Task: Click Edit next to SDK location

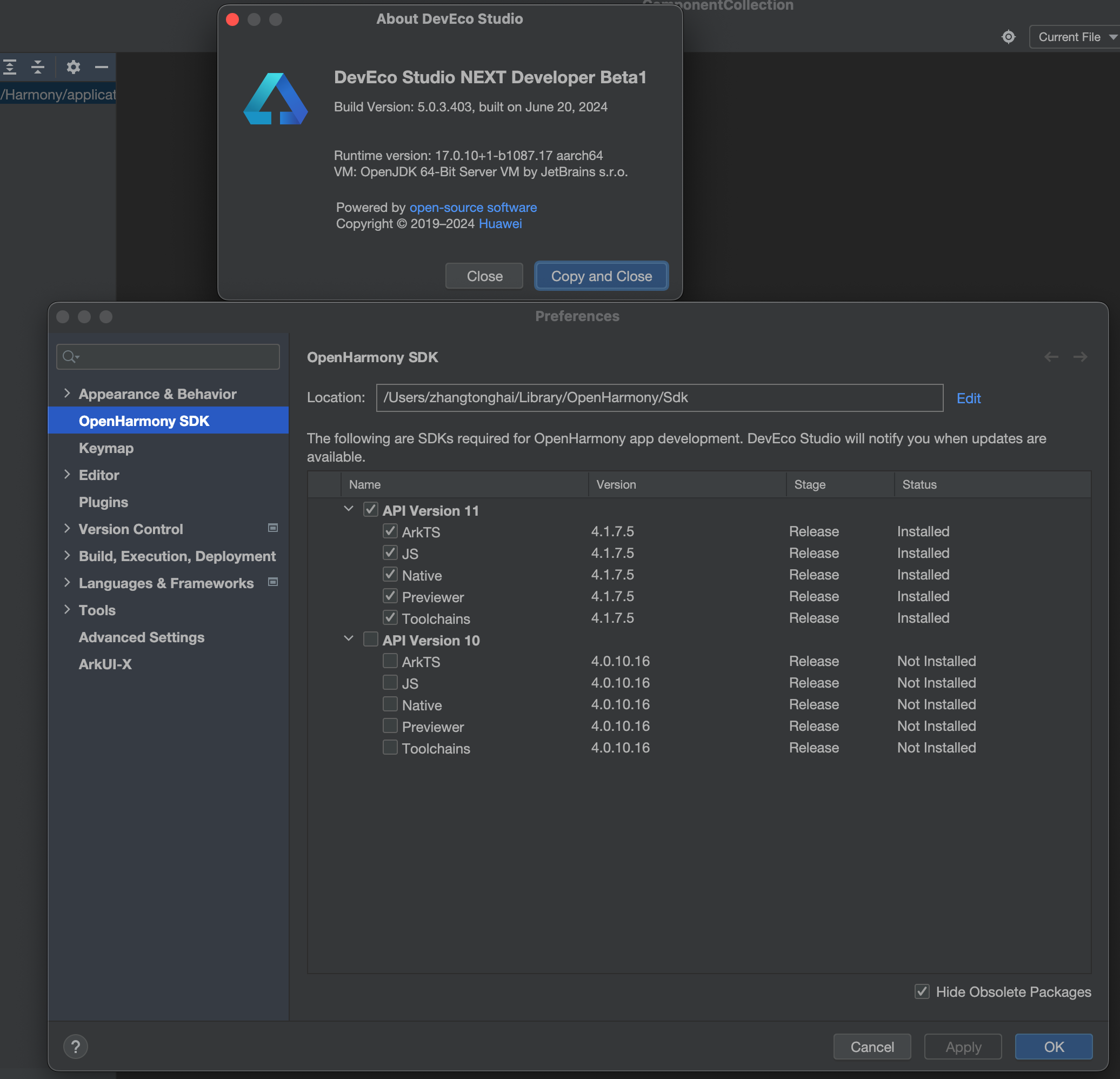Action: point(969,398)
